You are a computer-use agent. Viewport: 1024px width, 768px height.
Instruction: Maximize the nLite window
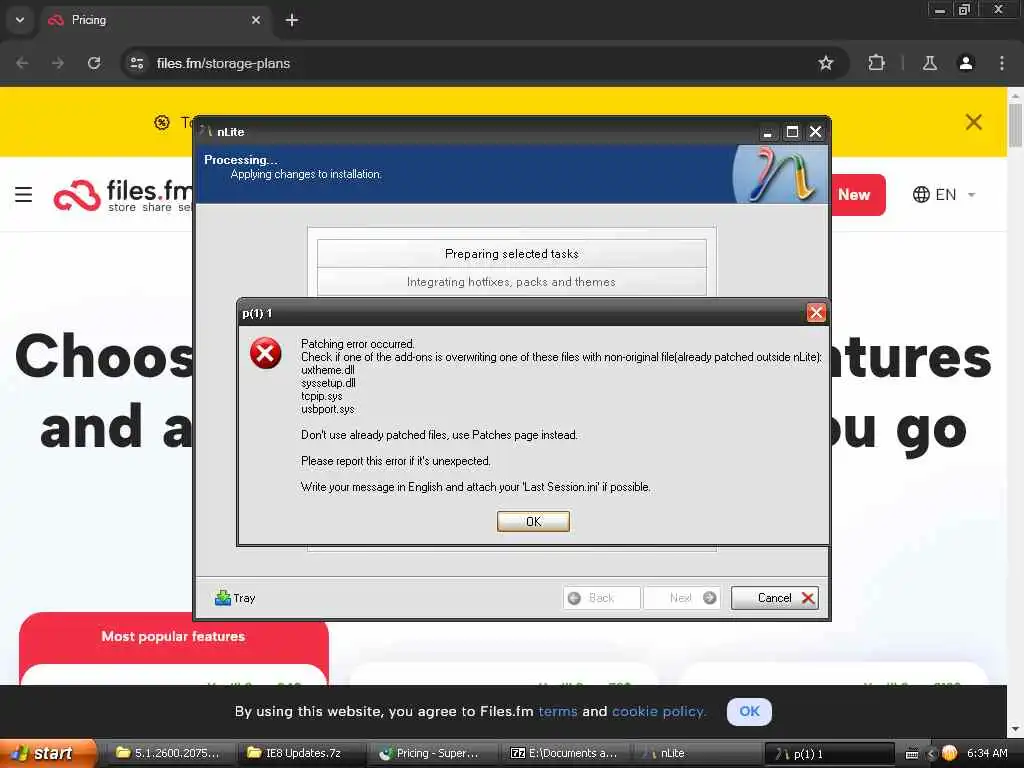(x=792, y=132)
